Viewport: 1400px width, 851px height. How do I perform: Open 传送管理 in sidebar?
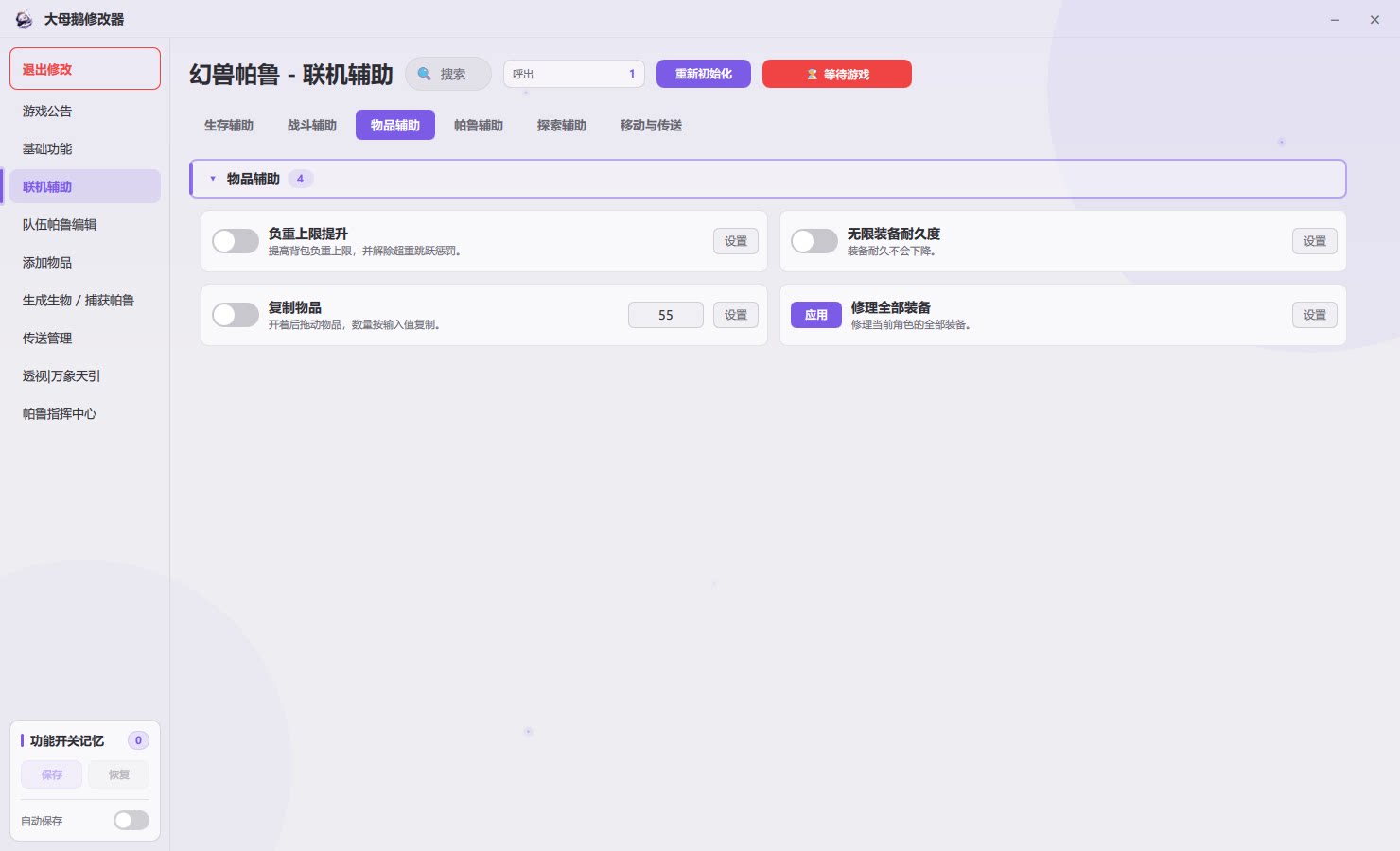pos(85,338)
